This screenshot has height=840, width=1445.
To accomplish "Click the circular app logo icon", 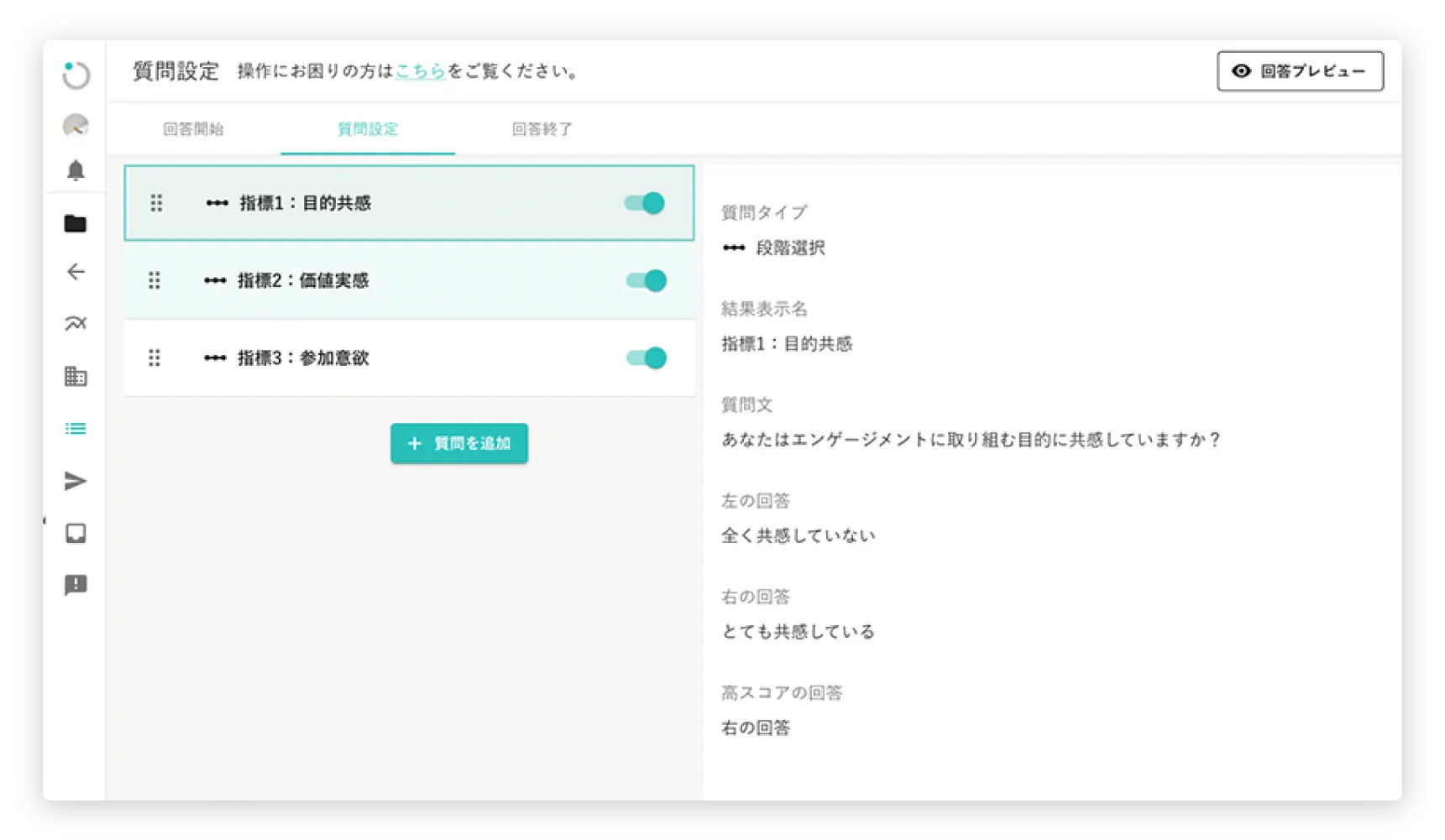I will coord(76,75).
